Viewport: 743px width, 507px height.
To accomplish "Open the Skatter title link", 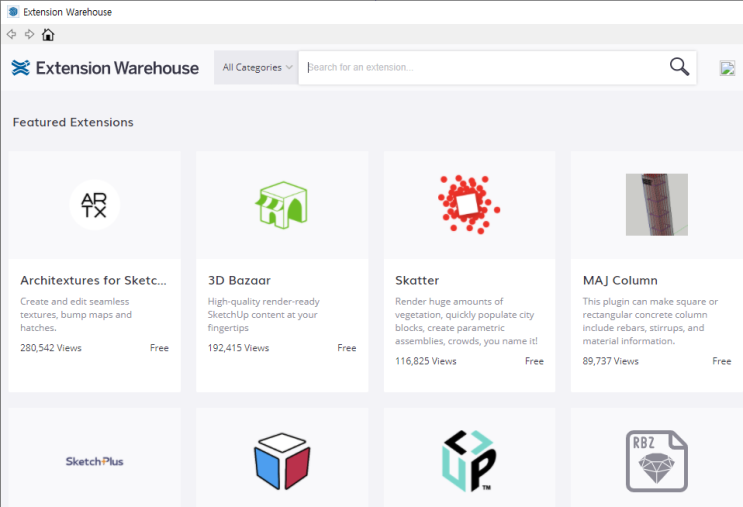I will click(417, 281).
